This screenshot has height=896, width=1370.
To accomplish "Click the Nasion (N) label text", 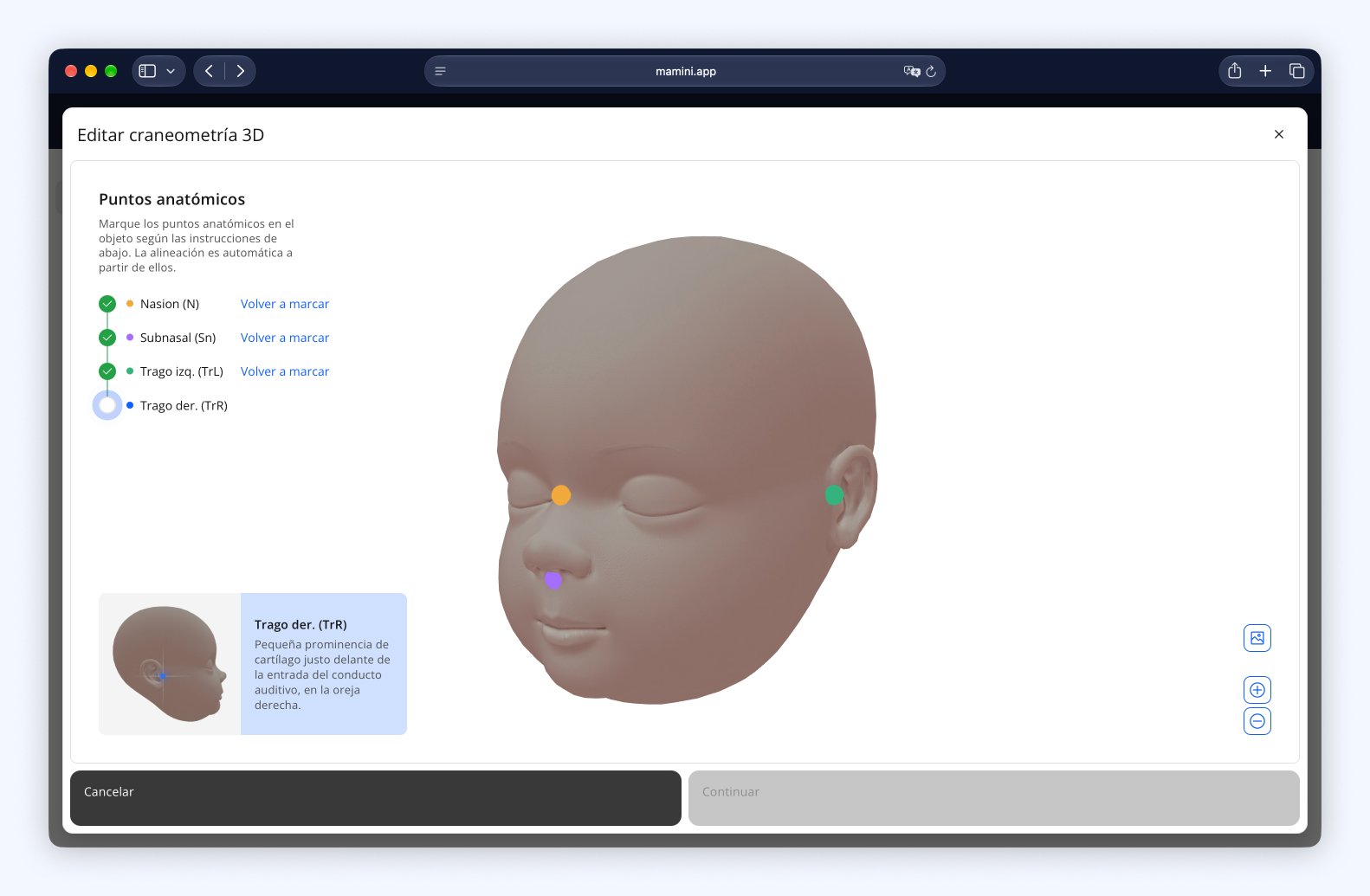I will [170, 304].
